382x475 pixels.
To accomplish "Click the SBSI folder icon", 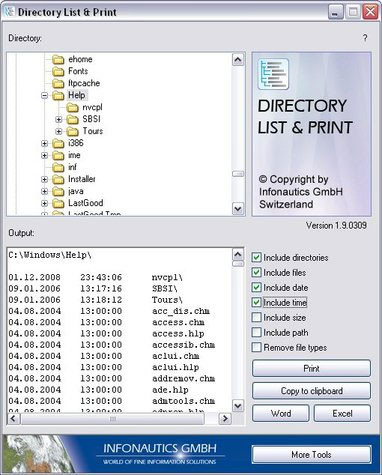I will click(72, 120).
